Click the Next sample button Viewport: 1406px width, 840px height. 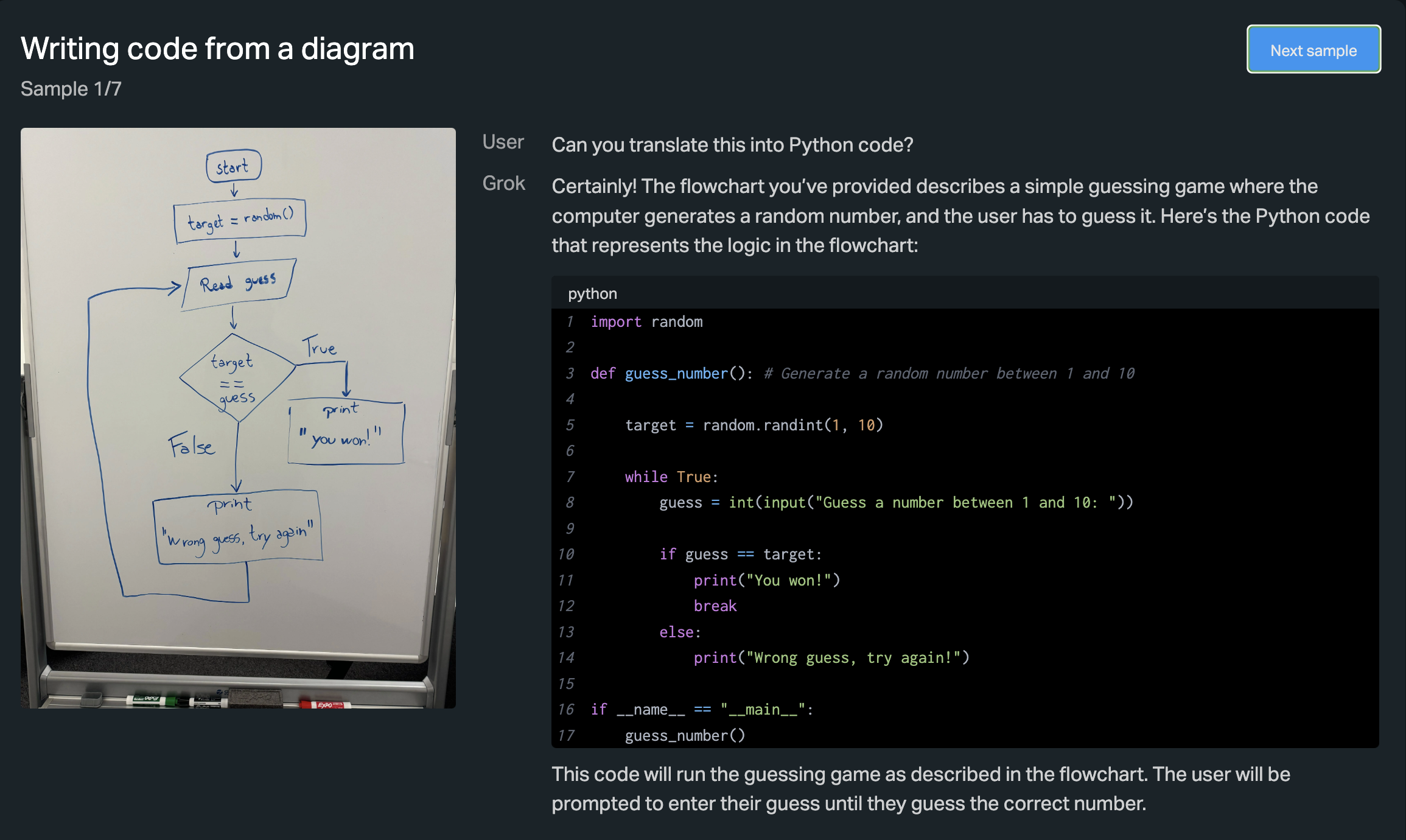(1313, 49)
